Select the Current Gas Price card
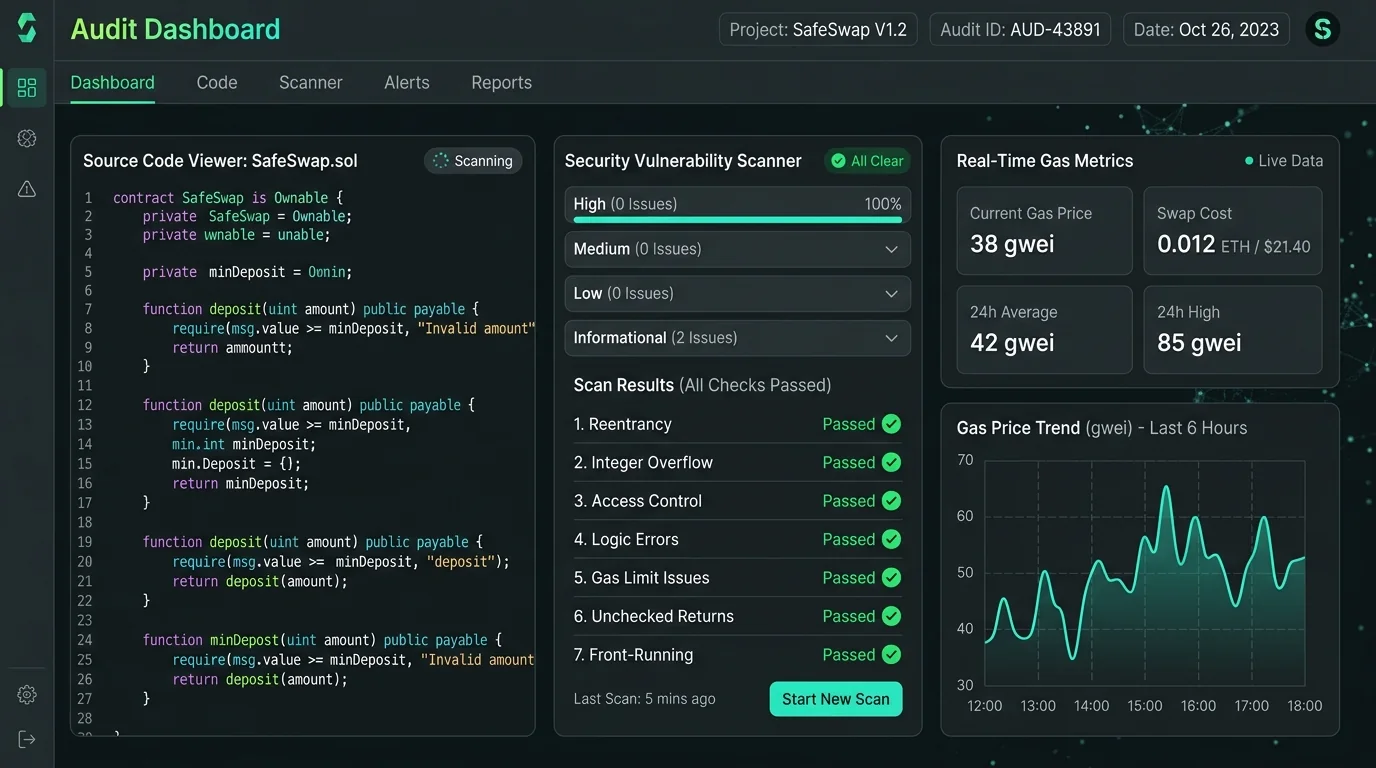Screen dimensions: 1376x768 1044,231
